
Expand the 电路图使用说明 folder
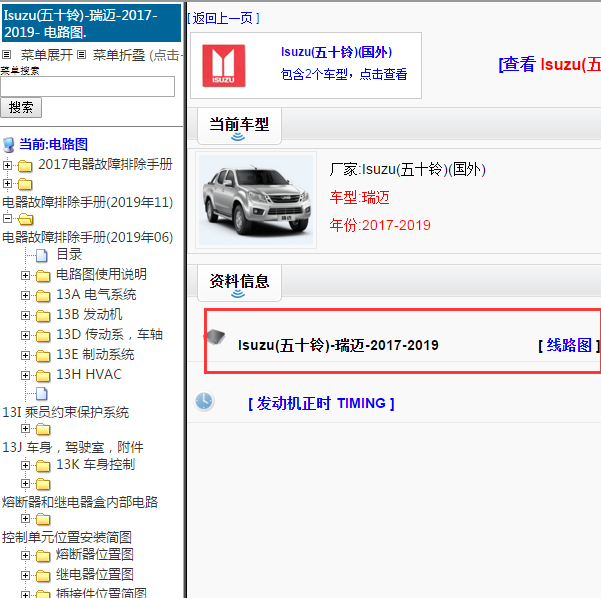[x=25, y=275]
